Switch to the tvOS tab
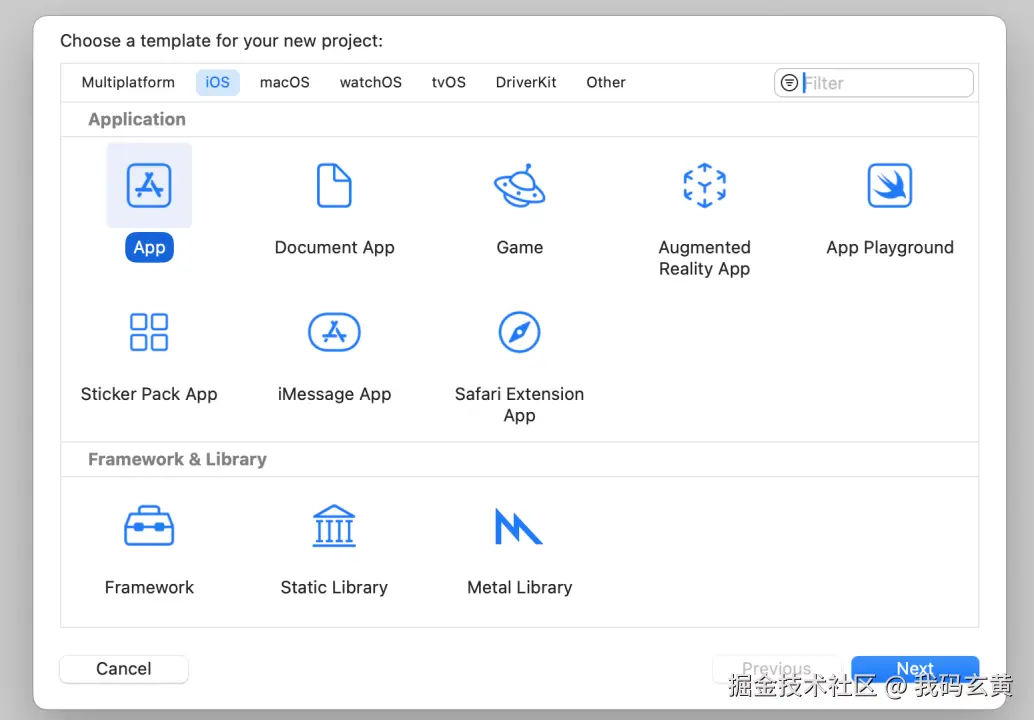Image resolution: width=1034 pixels, height=720 pixels. pos(449,82)
